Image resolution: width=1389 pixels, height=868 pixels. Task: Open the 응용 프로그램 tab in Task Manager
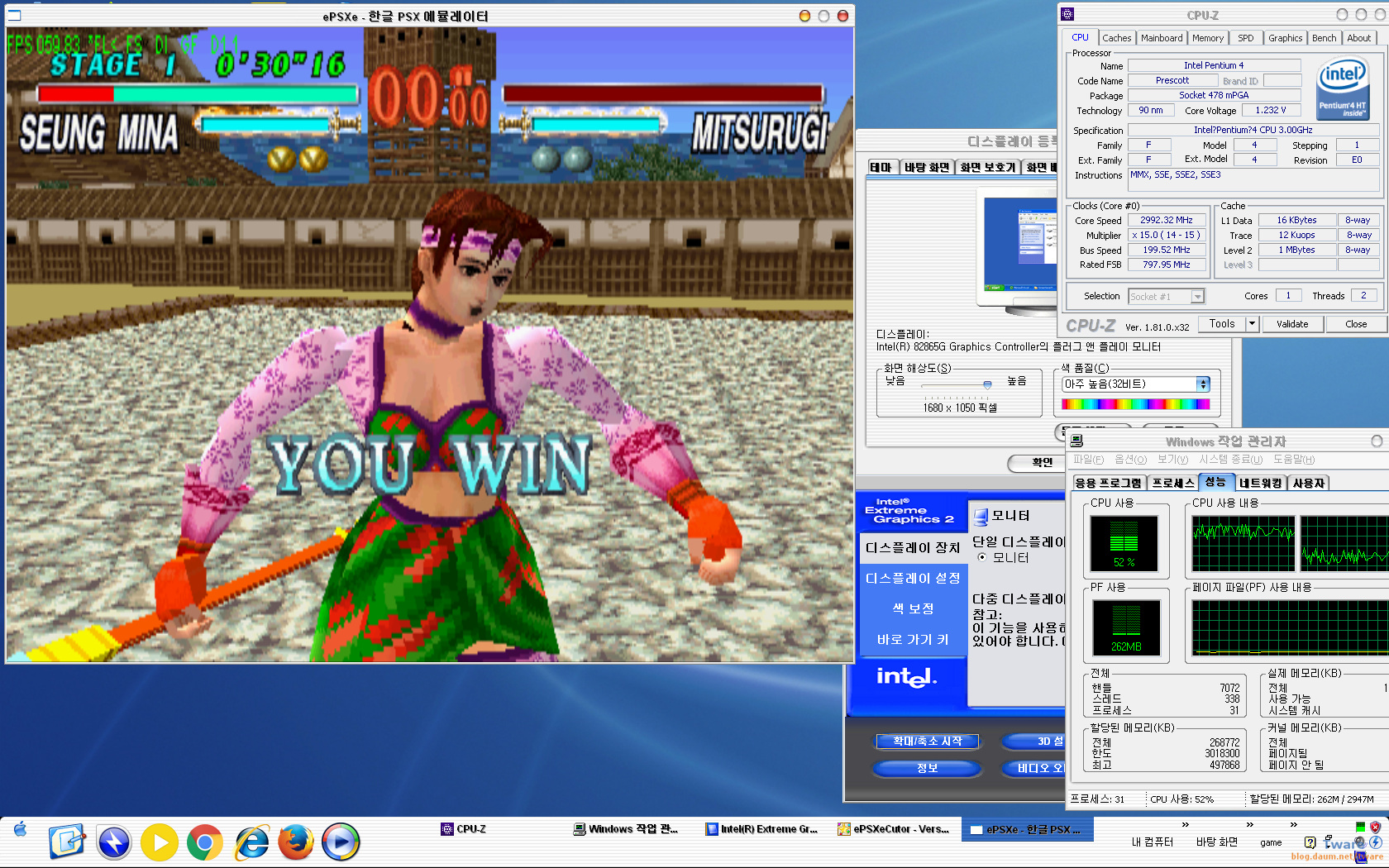click(x=1109, y=483)
